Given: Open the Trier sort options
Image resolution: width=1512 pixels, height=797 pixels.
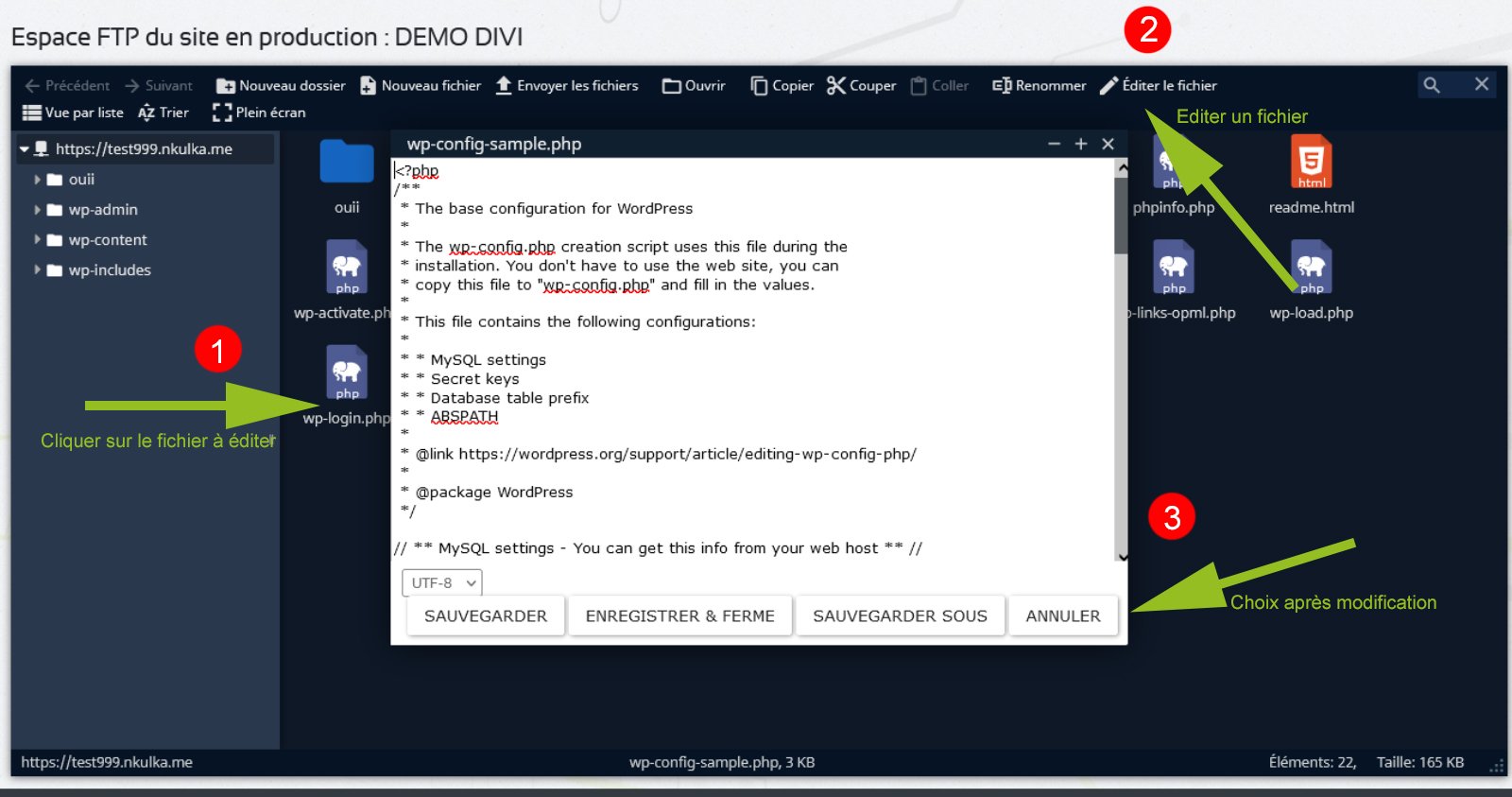Looking at the screenshot, I should pyautogui.click(x=163, y=113).
